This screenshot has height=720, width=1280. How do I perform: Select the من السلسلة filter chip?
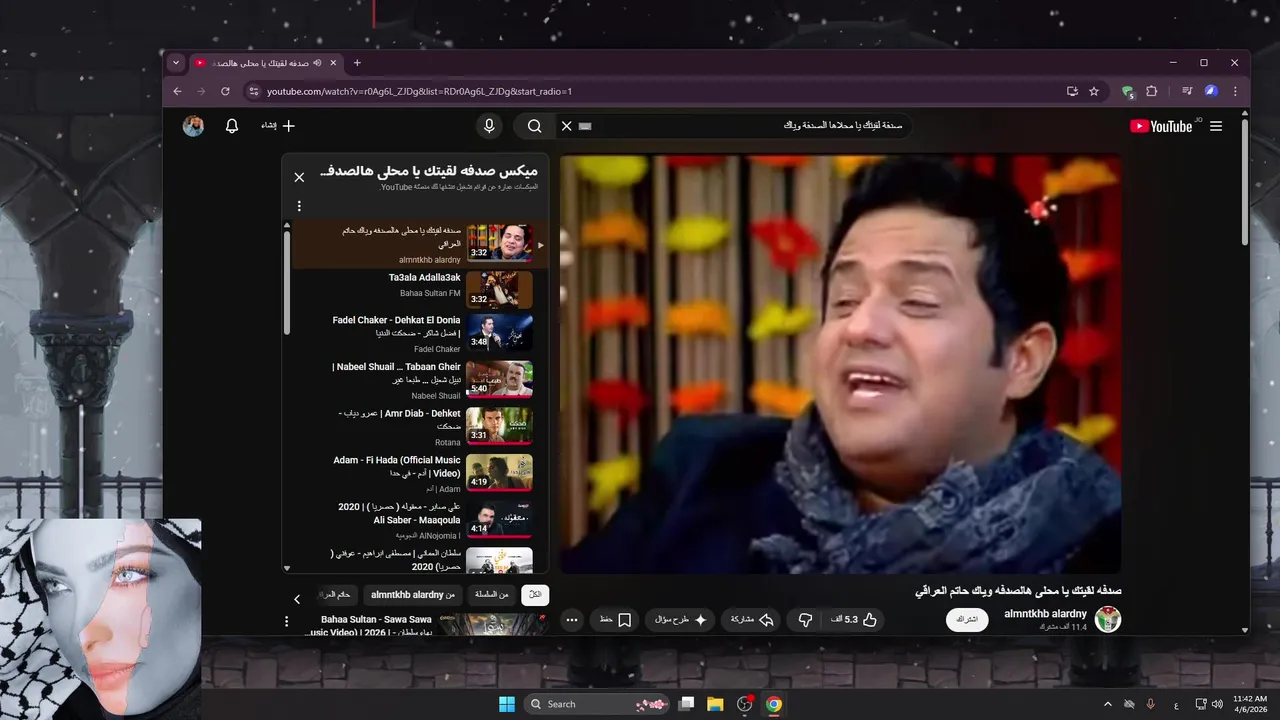pyautogui.click(x=491, y=595)
